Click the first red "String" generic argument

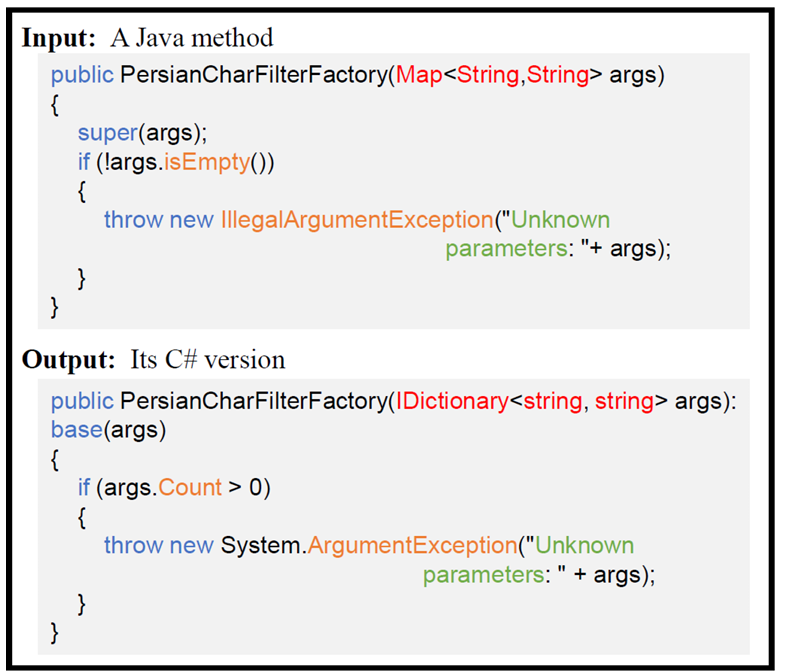pyautogui.click(x=488, y=75)
